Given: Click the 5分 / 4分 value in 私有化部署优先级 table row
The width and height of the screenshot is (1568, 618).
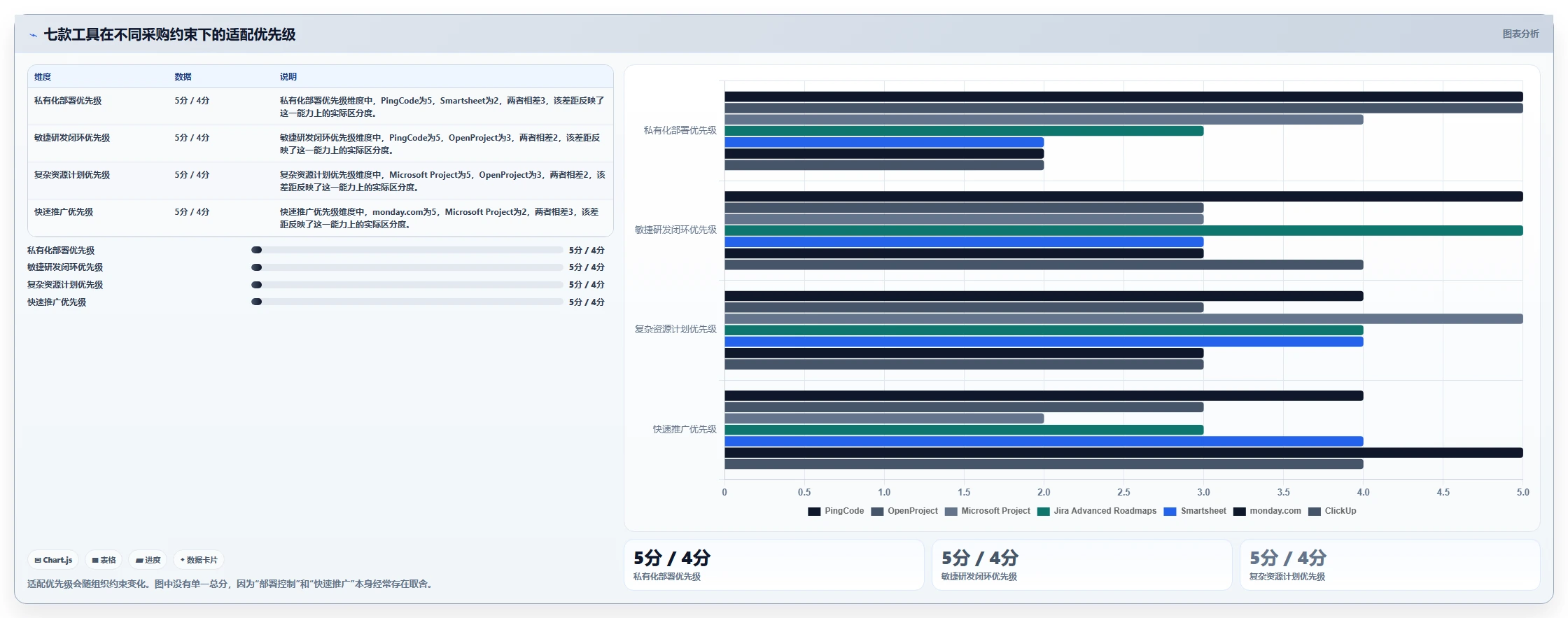Looking at the screenshot, I should coord(192,101).
